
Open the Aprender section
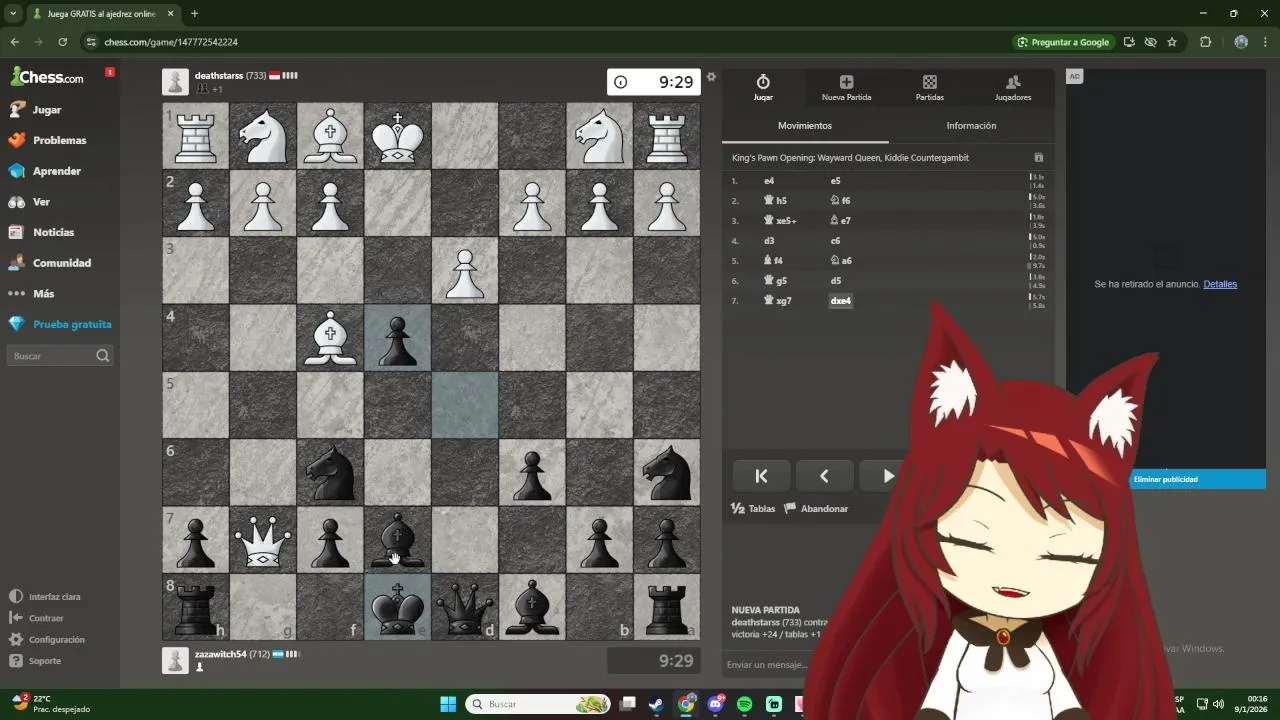point(56,171)
